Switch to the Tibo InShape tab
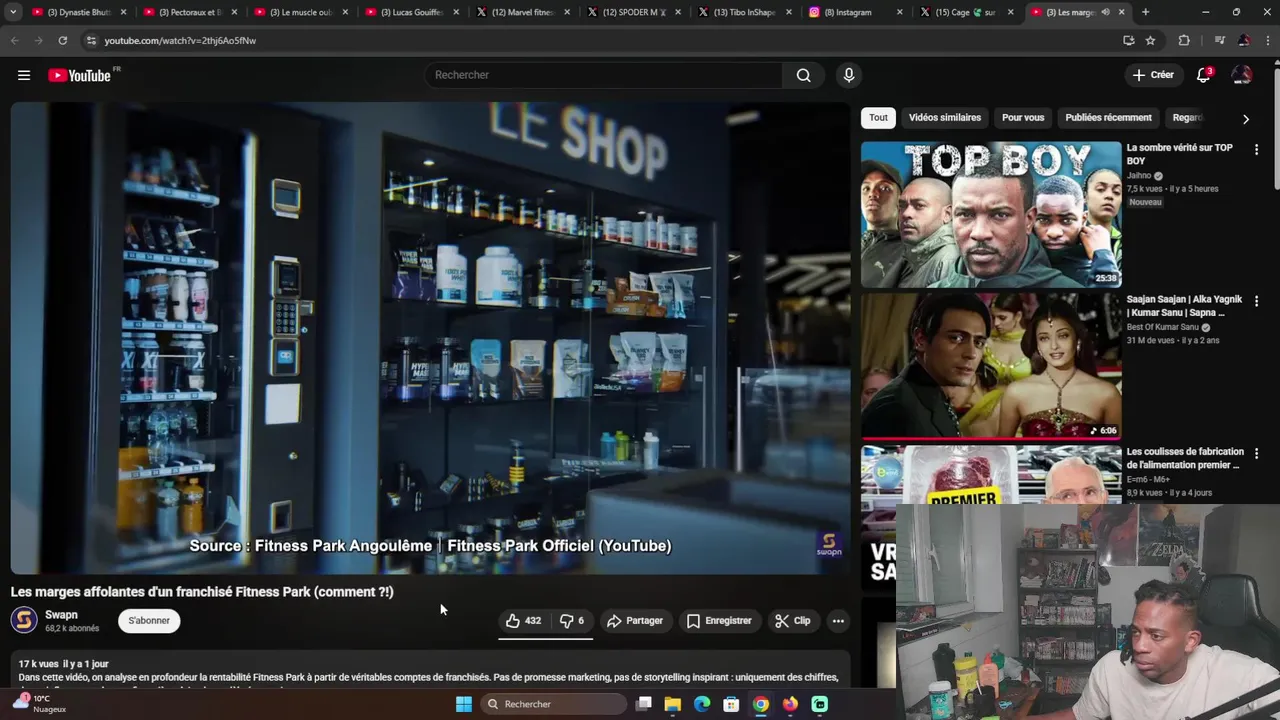Screen dimensions: 1280x720 click(x=743, y=12)
